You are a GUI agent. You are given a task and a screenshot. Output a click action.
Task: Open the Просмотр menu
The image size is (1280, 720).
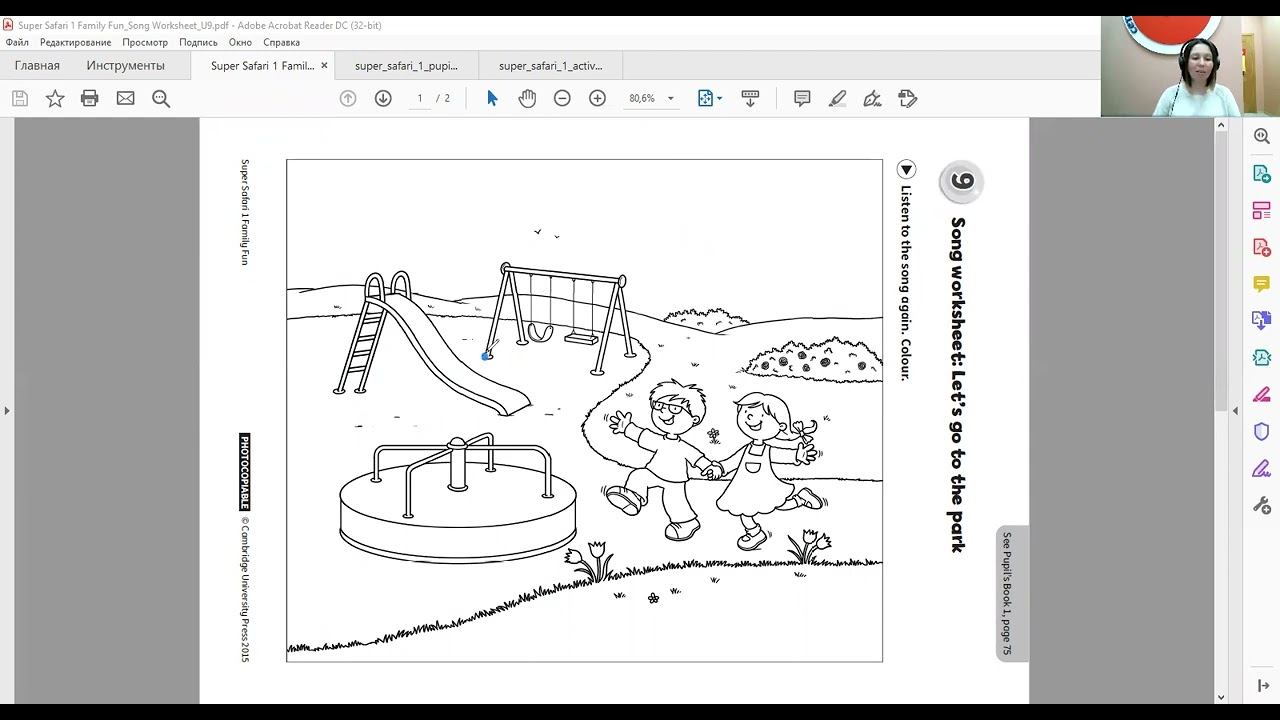(145, 42)
